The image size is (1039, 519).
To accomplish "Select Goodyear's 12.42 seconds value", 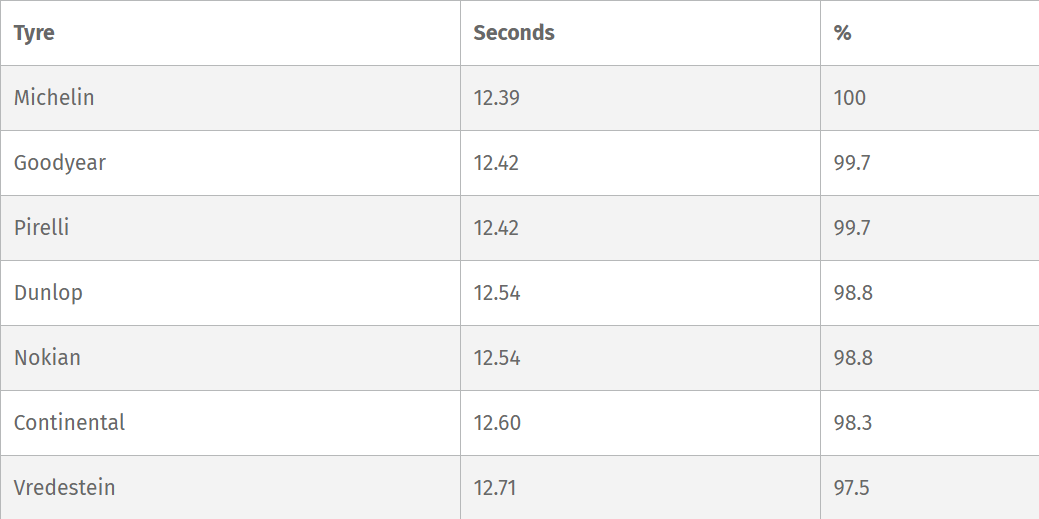I will pyautogui.click(x=496, y=163).
